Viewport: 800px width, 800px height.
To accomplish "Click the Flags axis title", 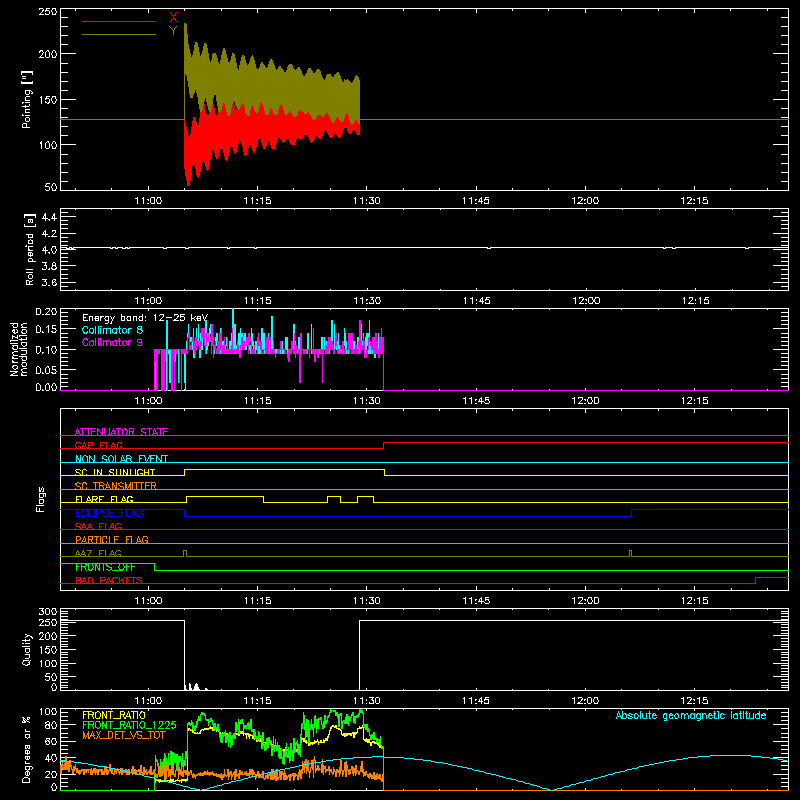I will (x=41, y=499).
